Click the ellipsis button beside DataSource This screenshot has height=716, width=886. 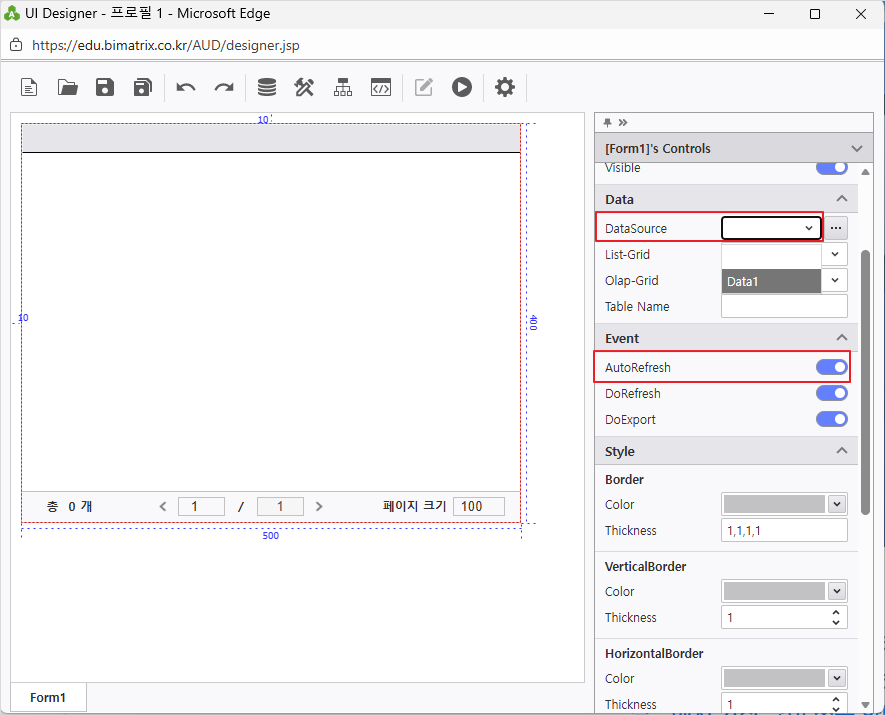pyautogui.click(x=836, y=228)
